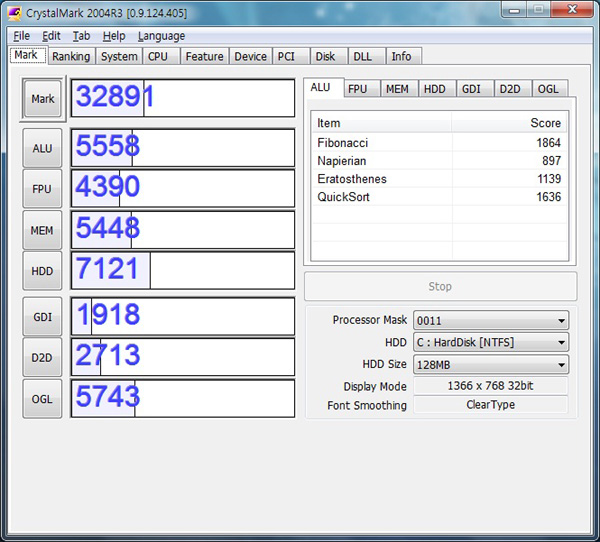Screen dimensions: 600x542
Task: Open the Edit menu
Action: (51, 36)
